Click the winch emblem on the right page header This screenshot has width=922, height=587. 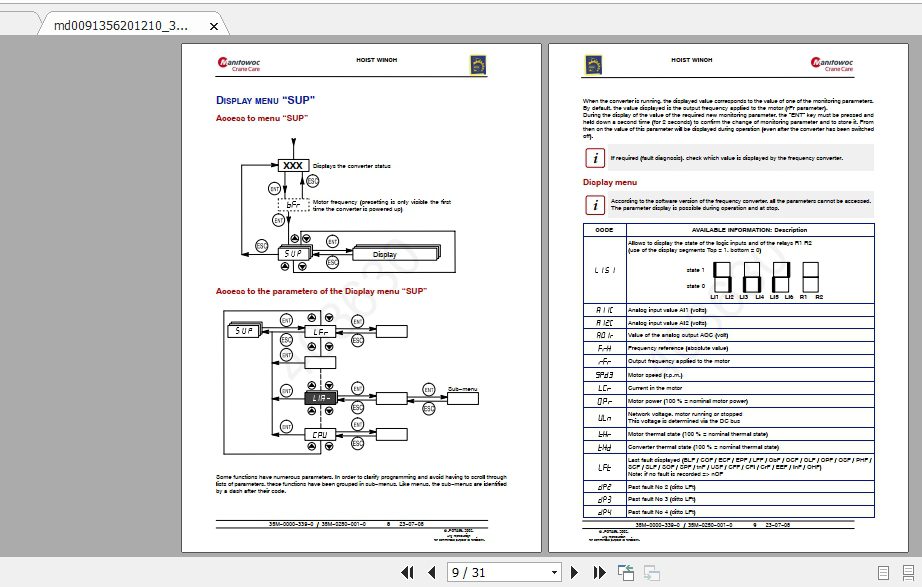click(x=593, y=65)
